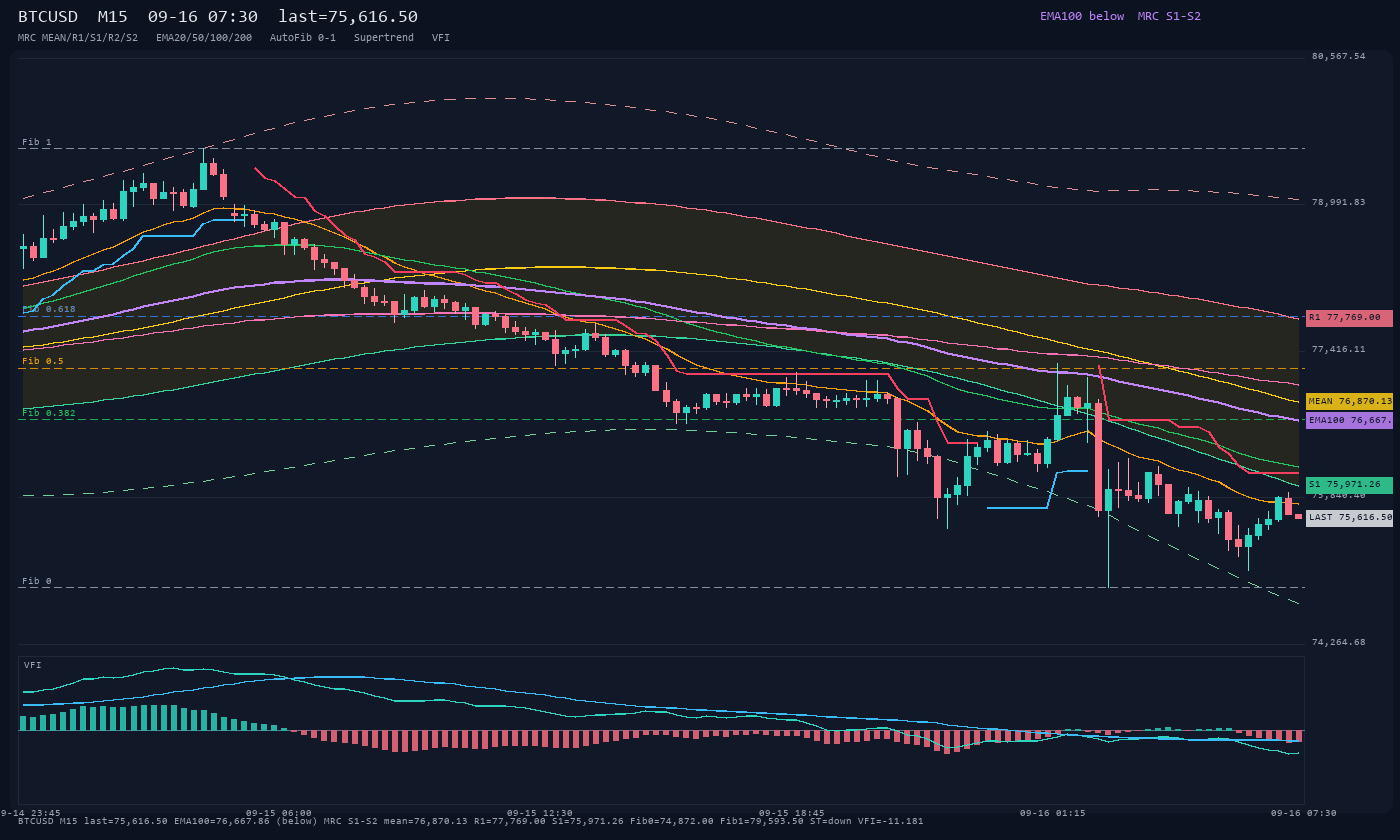Screen dimensions: 1400x840
Task: Click the VFI legend entry in header
Action: [x=441, y=38]
